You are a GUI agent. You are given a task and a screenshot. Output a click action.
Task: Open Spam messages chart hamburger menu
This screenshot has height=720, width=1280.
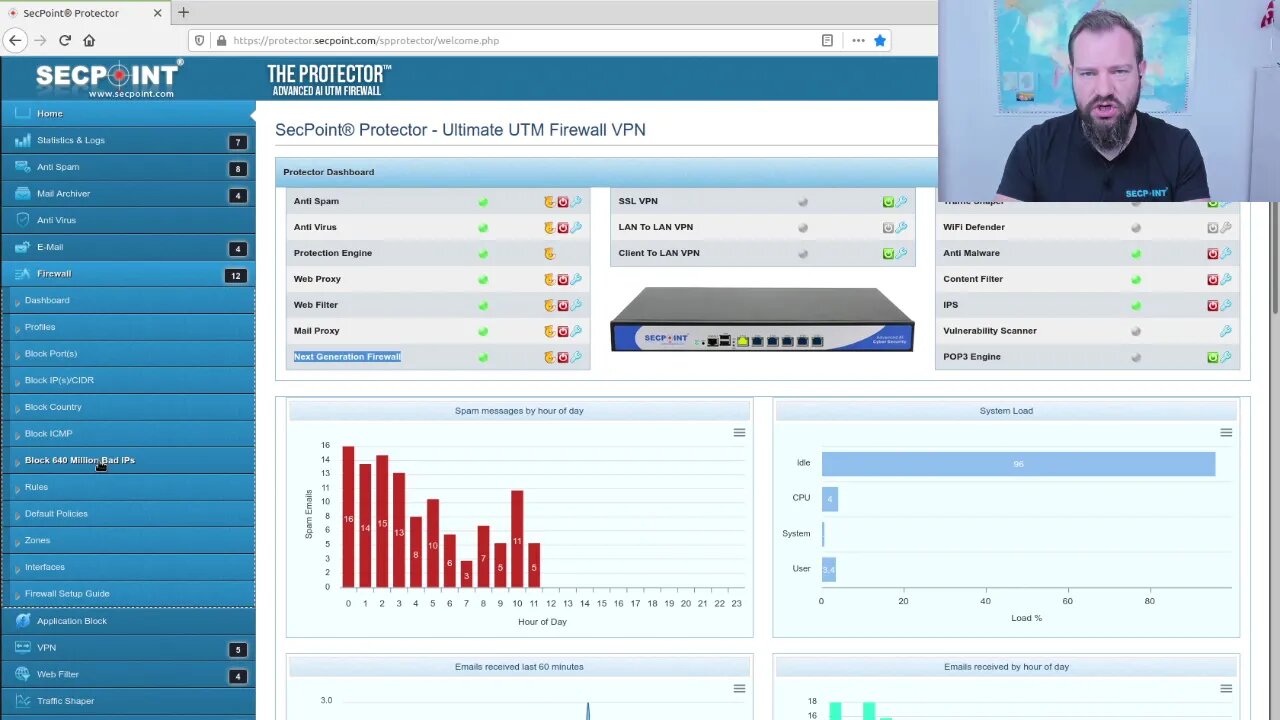(x=739, y=433)
